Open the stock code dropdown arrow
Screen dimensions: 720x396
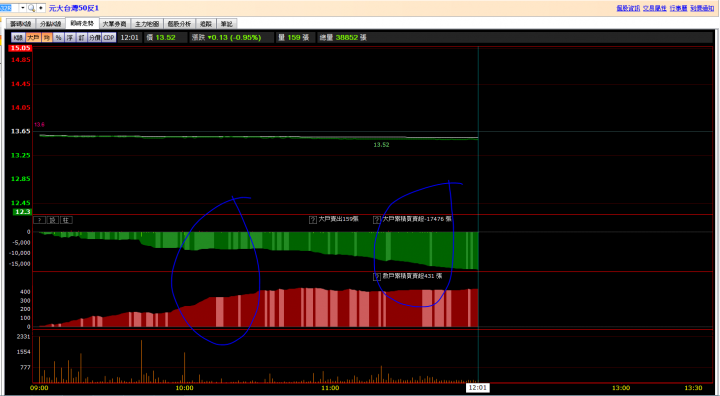click(x=23, y=8)
